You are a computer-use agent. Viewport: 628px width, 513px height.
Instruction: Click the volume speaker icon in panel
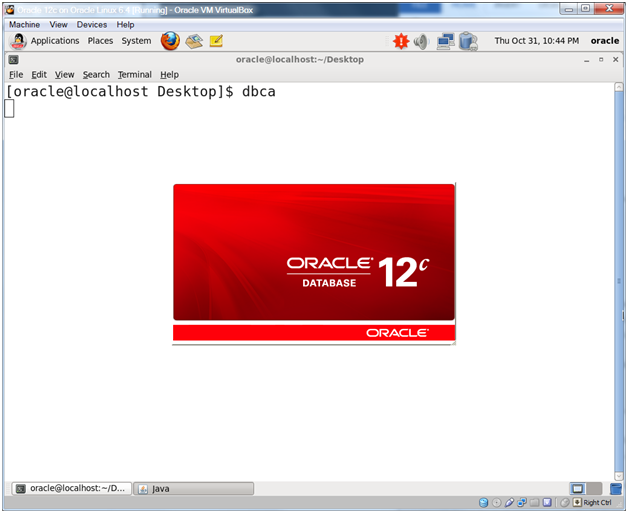421,41
